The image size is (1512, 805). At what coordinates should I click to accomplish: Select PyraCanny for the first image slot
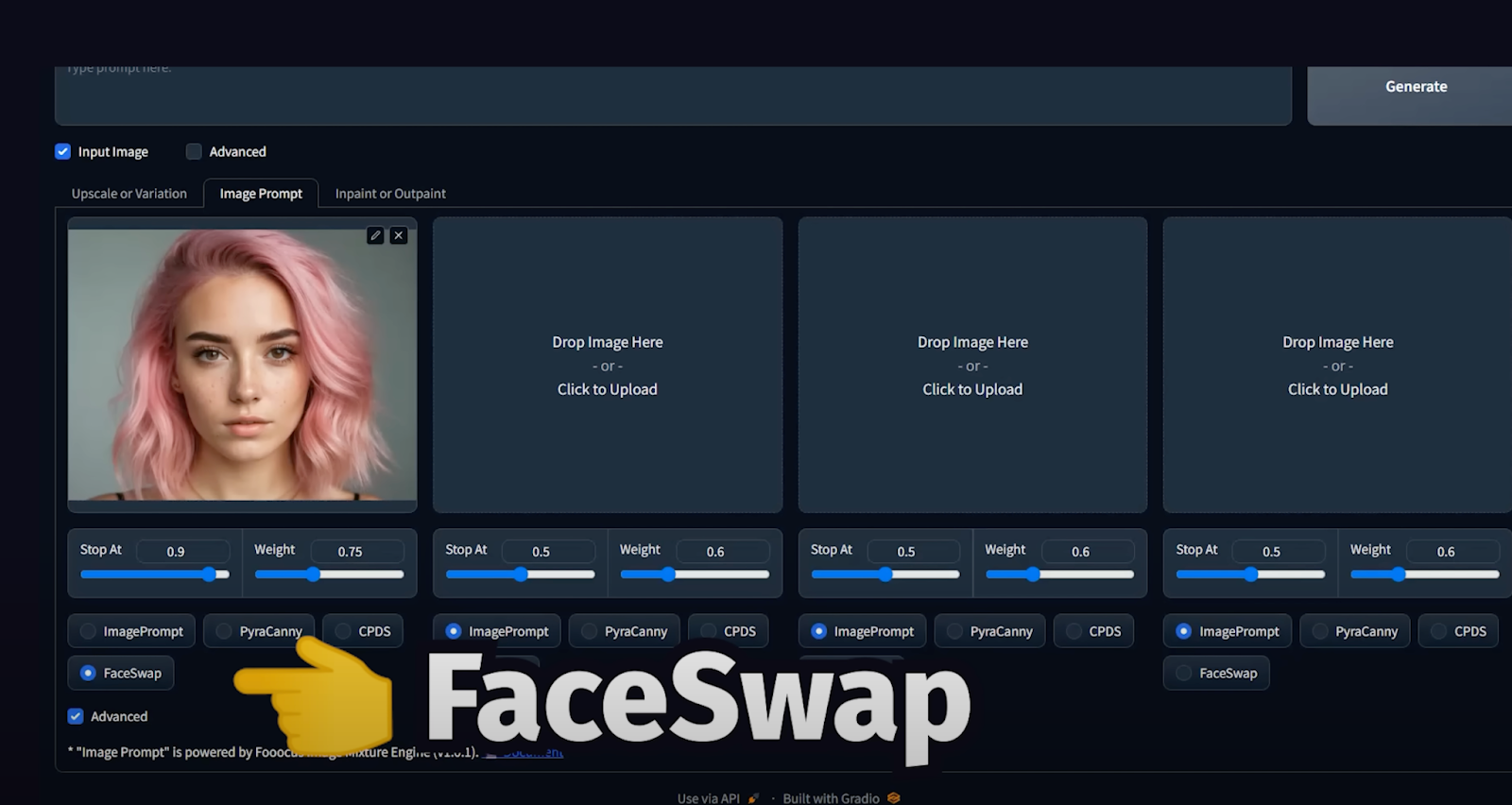tap(259, 631)
